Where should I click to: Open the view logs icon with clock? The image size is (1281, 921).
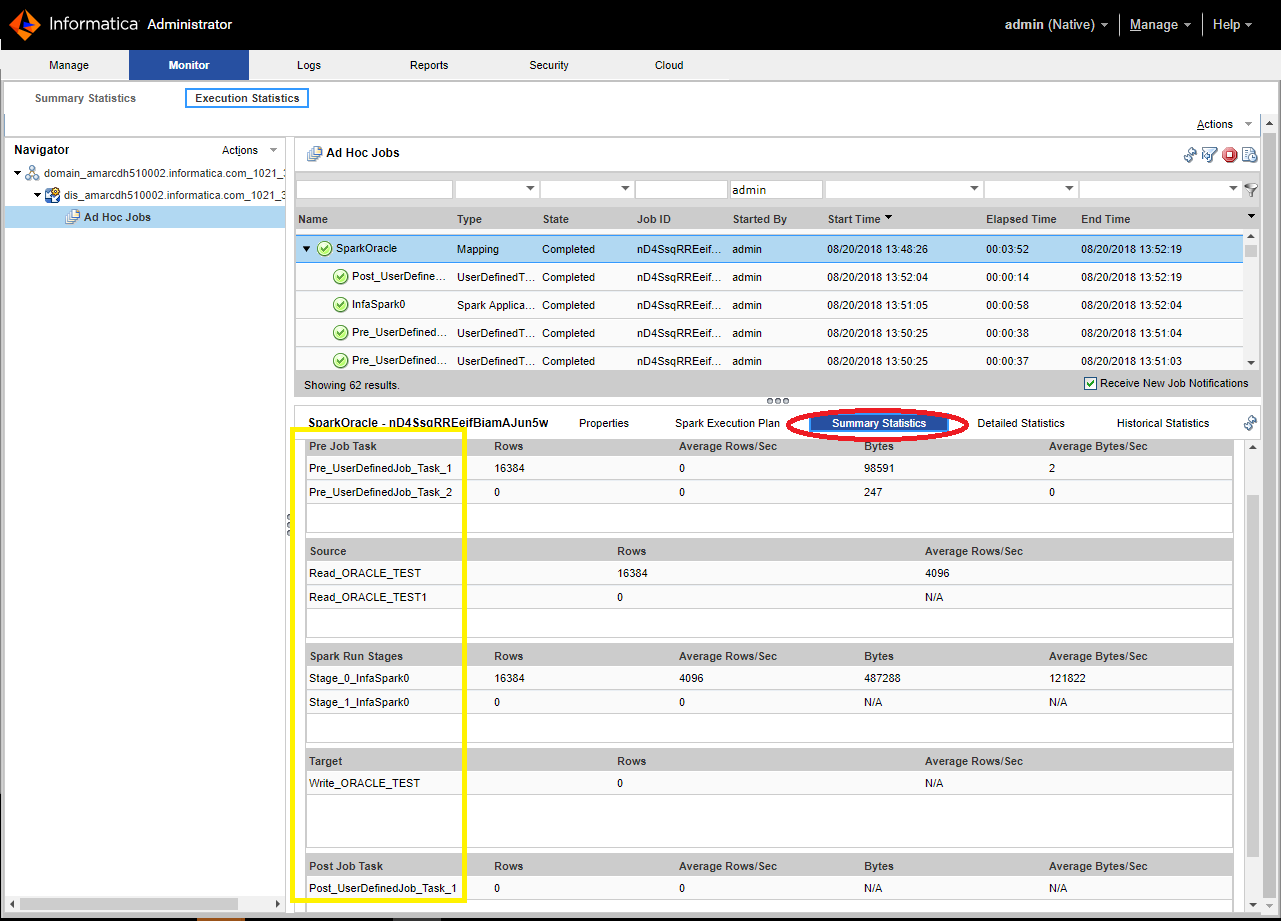pos(1249,155)
